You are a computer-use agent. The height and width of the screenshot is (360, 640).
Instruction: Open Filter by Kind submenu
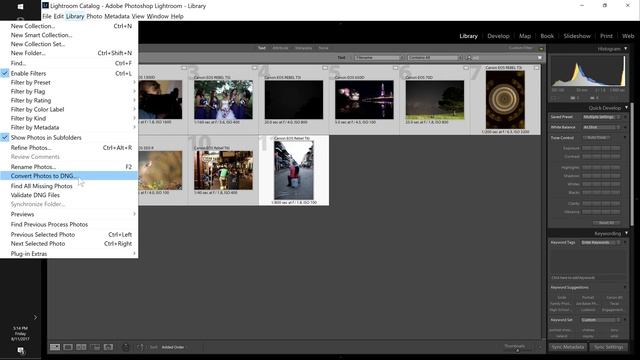69,118
